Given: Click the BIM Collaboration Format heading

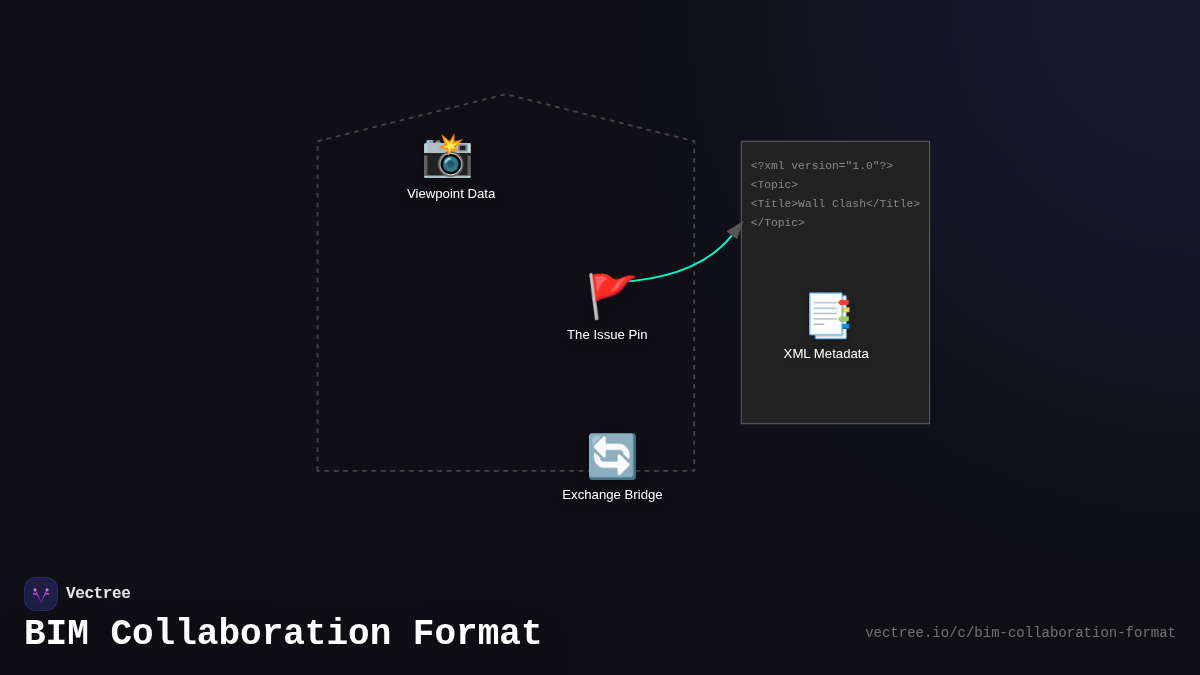Looking at the screenshot, I should (x=283, y=633).
